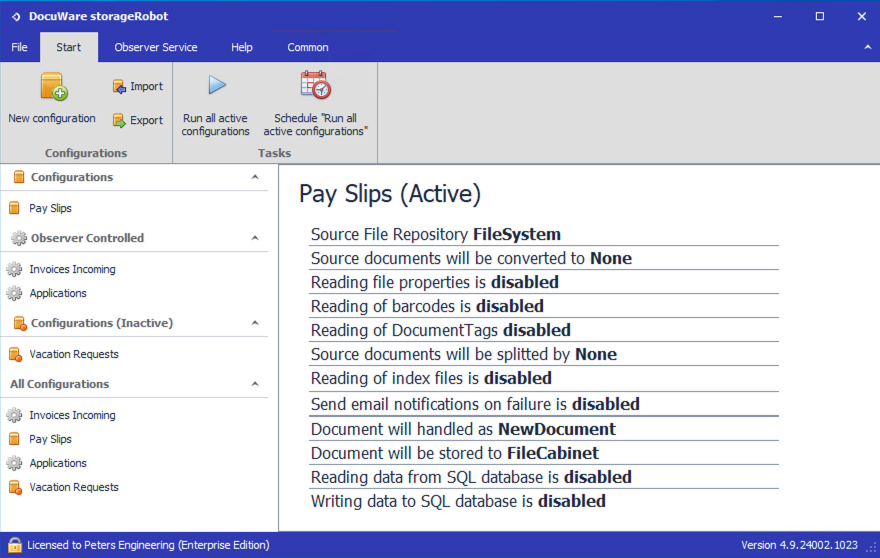Switch to the Start tab
This screenshot has width=880, height=558.
click(x=68, y=47)
